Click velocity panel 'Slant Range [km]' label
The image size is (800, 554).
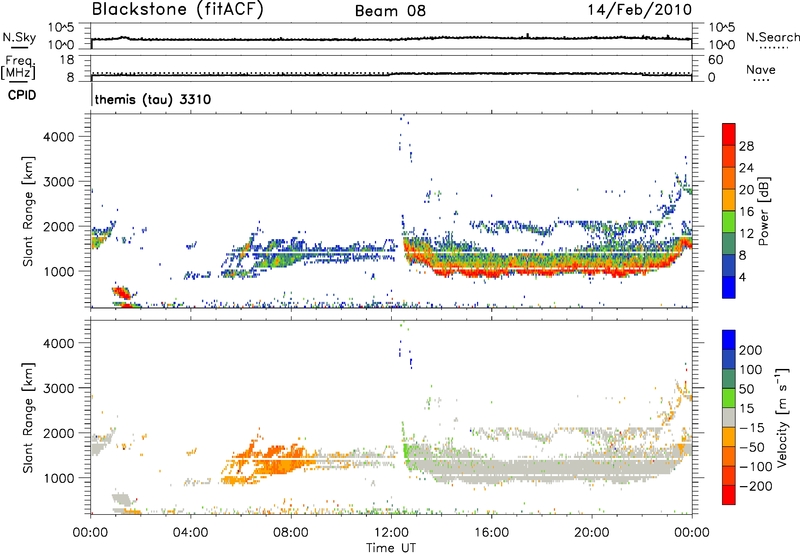pyautogui.click(x=28, y=417)
